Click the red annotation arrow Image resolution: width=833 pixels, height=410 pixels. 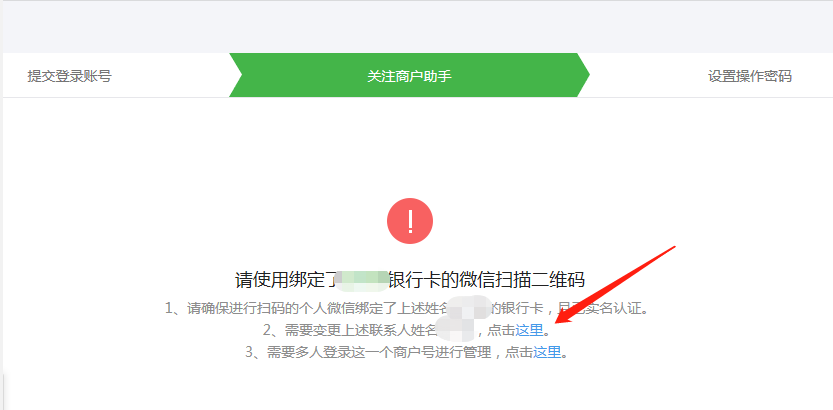pos(614,285)
